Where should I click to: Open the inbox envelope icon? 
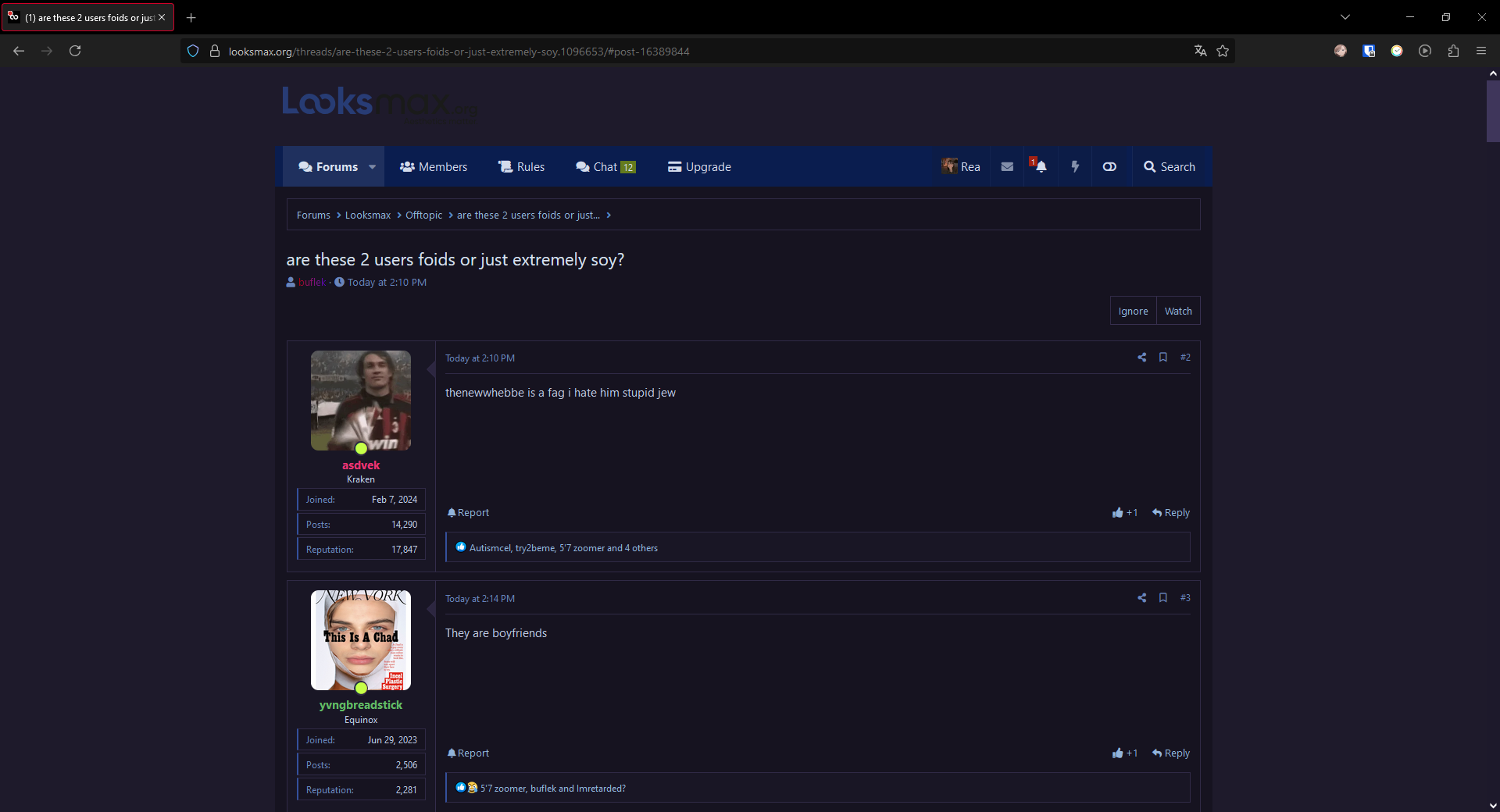click(x=1007, y=166)
